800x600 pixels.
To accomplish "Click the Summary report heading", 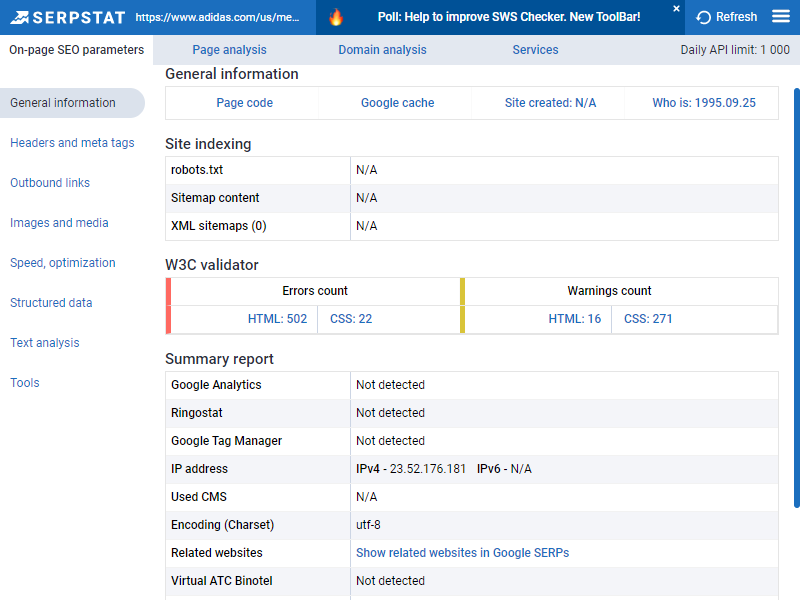I will pos(219,359).
